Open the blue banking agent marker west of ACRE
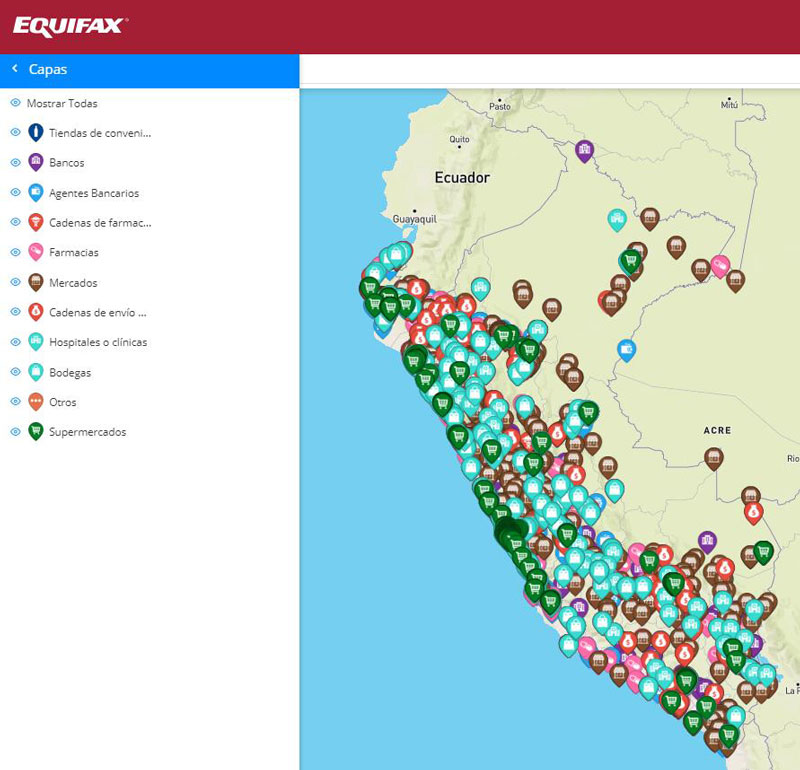The image size is (800, 770). (627, 350)
